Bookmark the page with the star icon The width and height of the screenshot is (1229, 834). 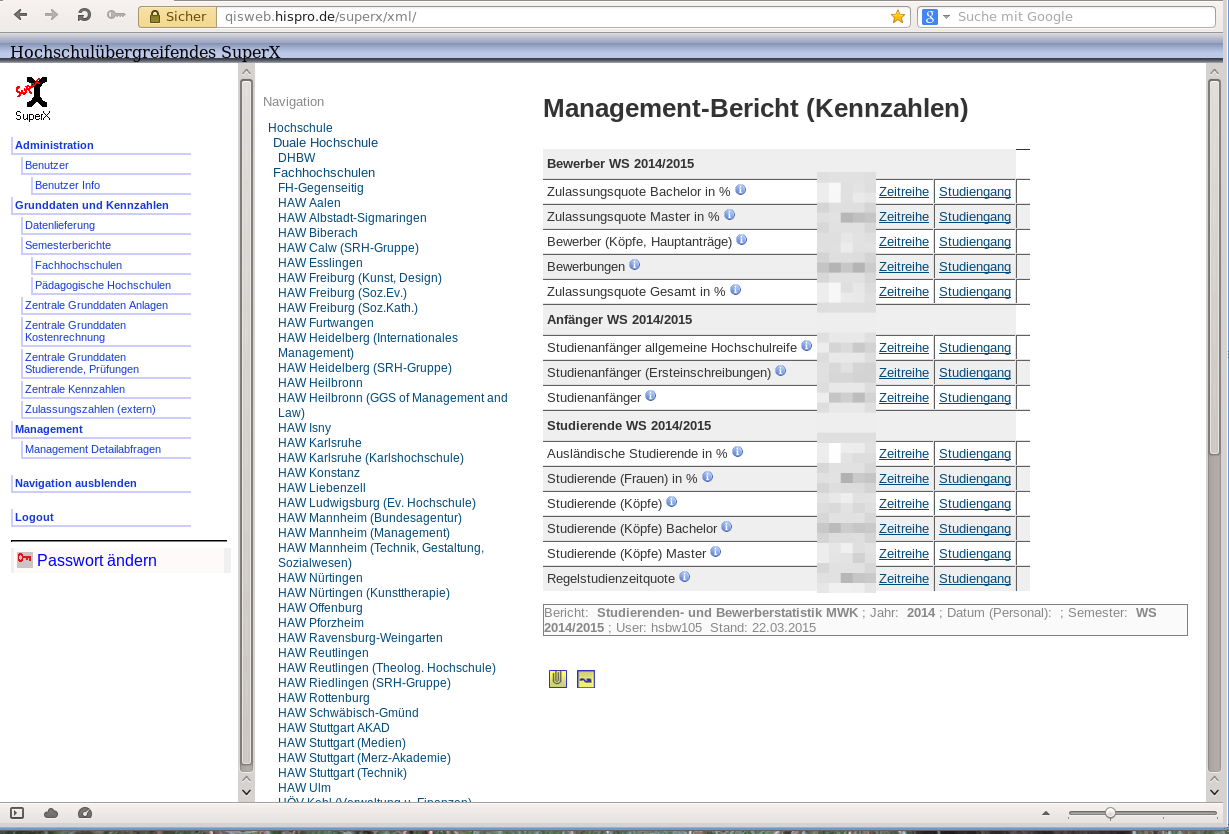click(897, 16)
